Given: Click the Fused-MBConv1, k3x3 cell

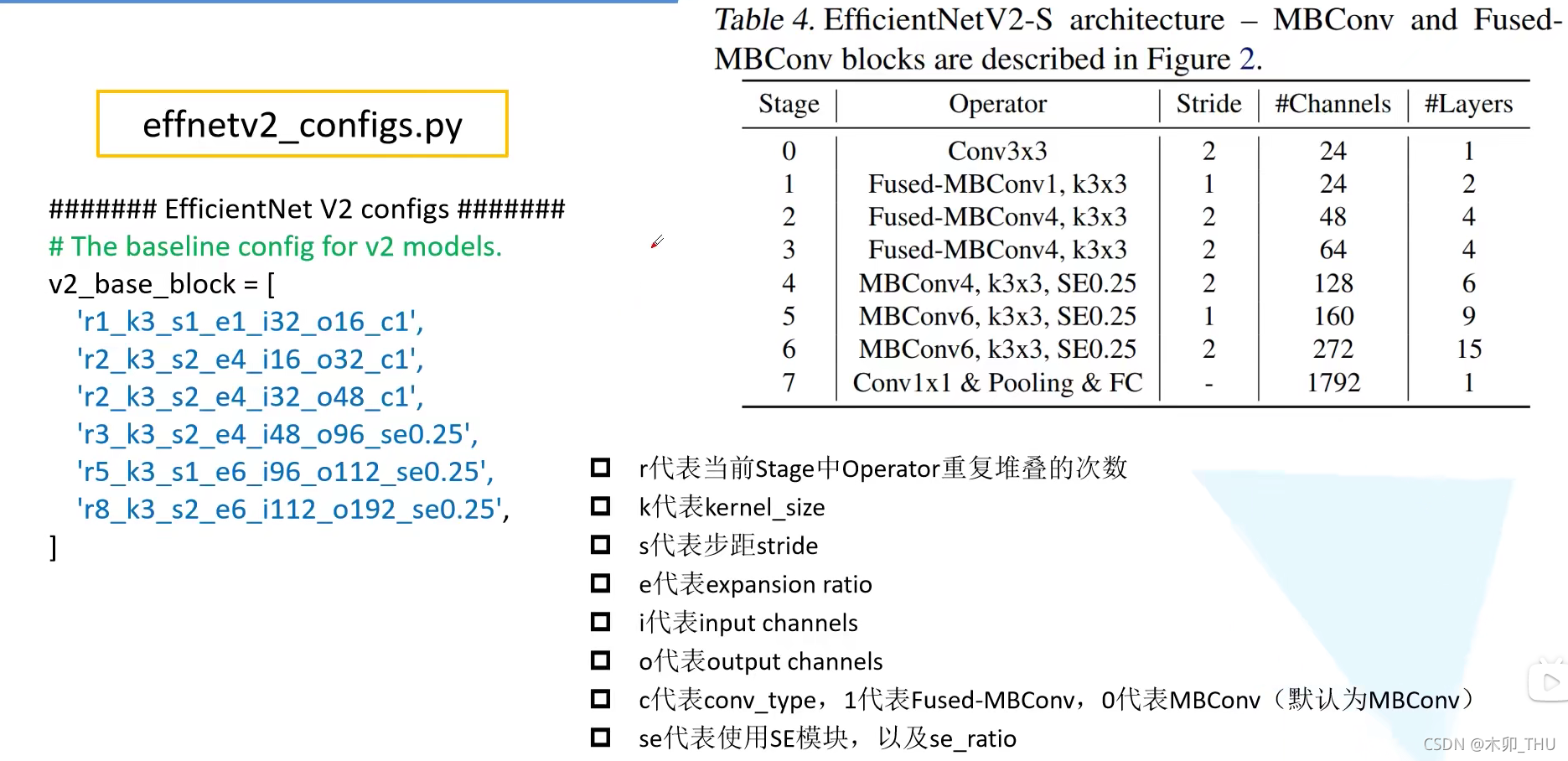Looking at the screenshot, I should (x=997, y=184).
